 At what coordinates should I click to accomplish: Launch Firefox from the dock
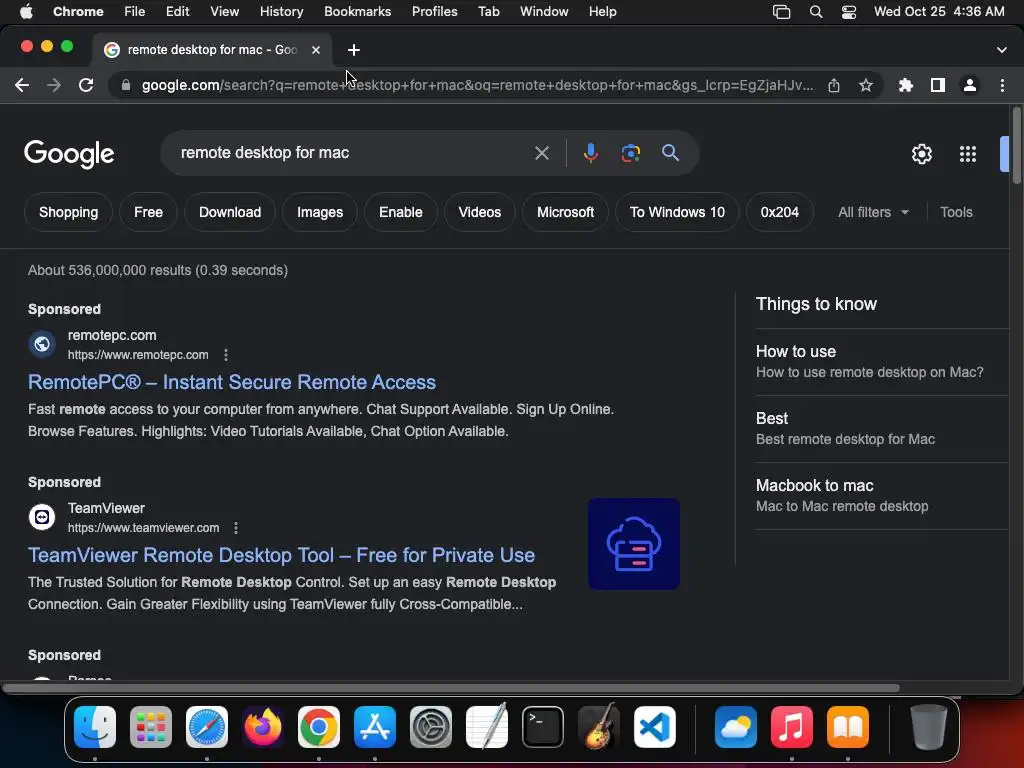tap(263, 727)
